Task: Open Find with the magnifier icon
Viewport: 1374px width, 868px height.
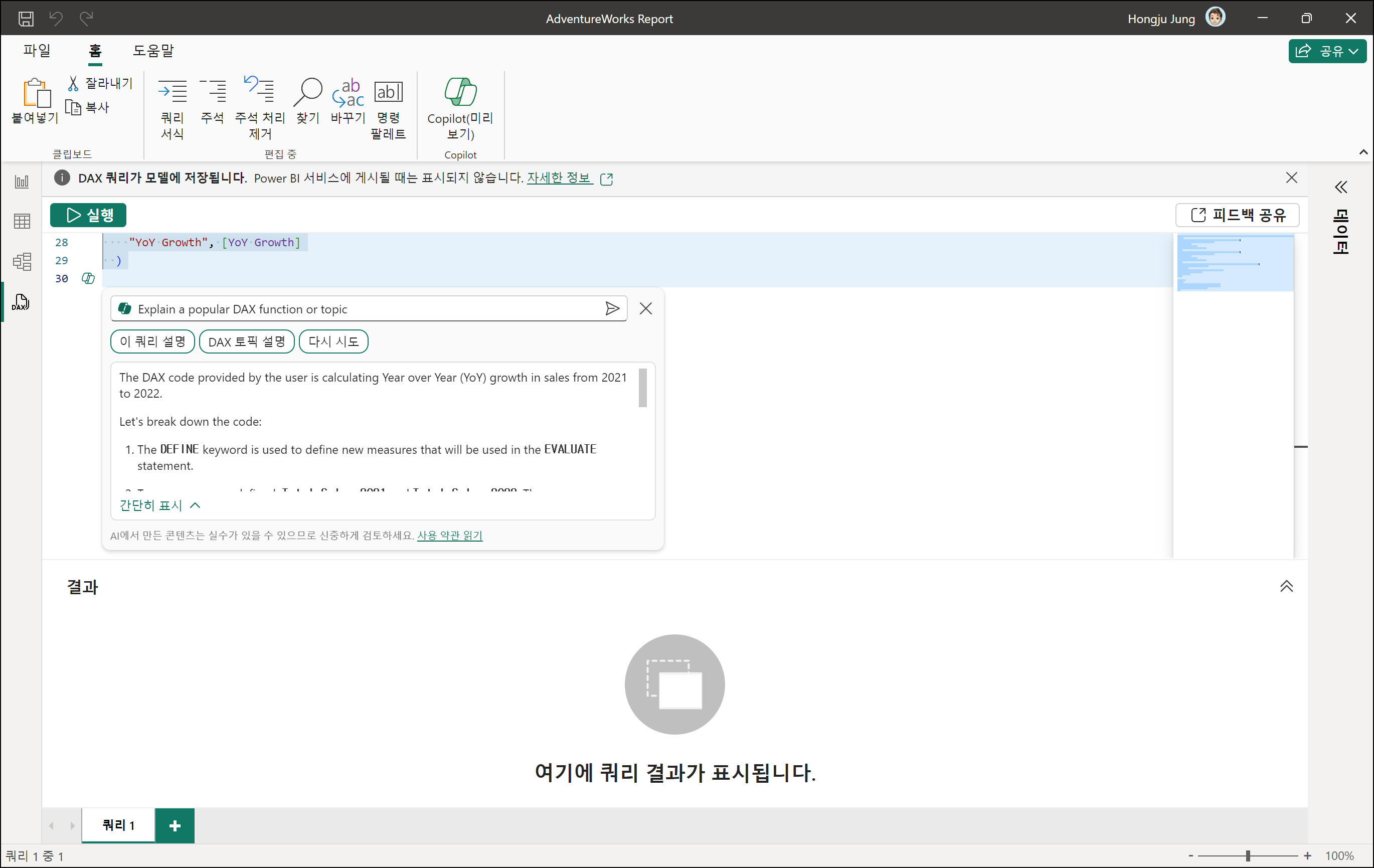Action: point(307,100)
